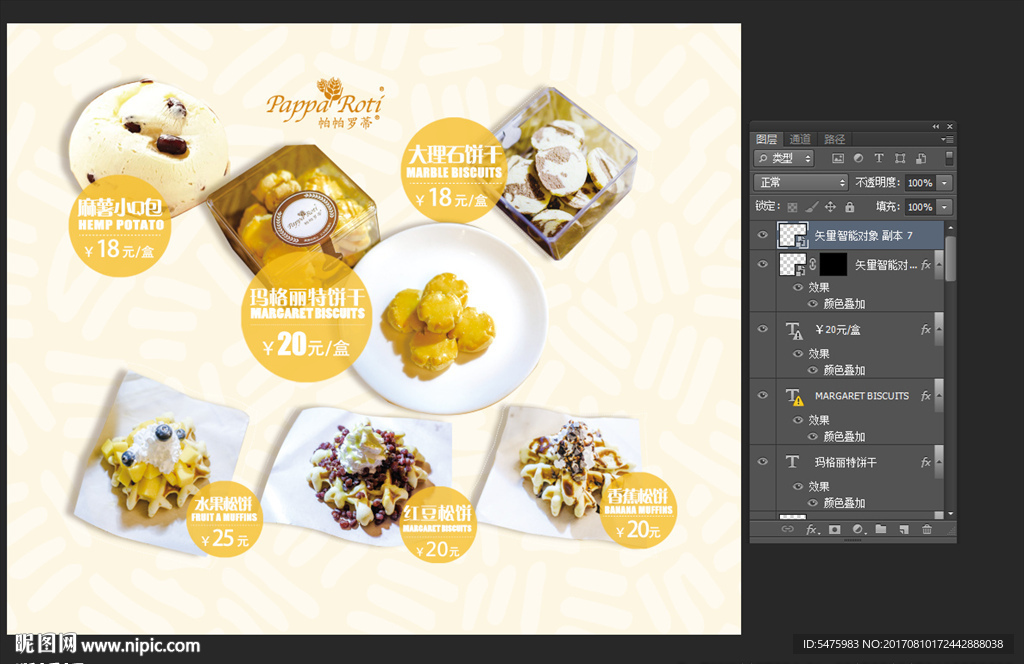1024x664 pixels.
Task: Filter layers by pixel layer icon
Action: [x=838, y=158]
